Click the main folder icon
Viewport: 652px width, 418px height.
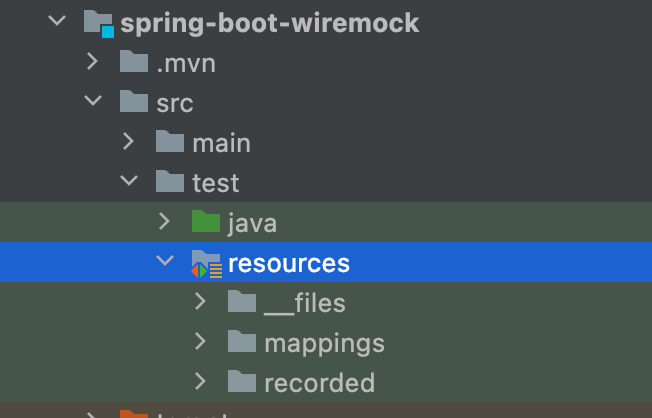(x=170, y=141)
